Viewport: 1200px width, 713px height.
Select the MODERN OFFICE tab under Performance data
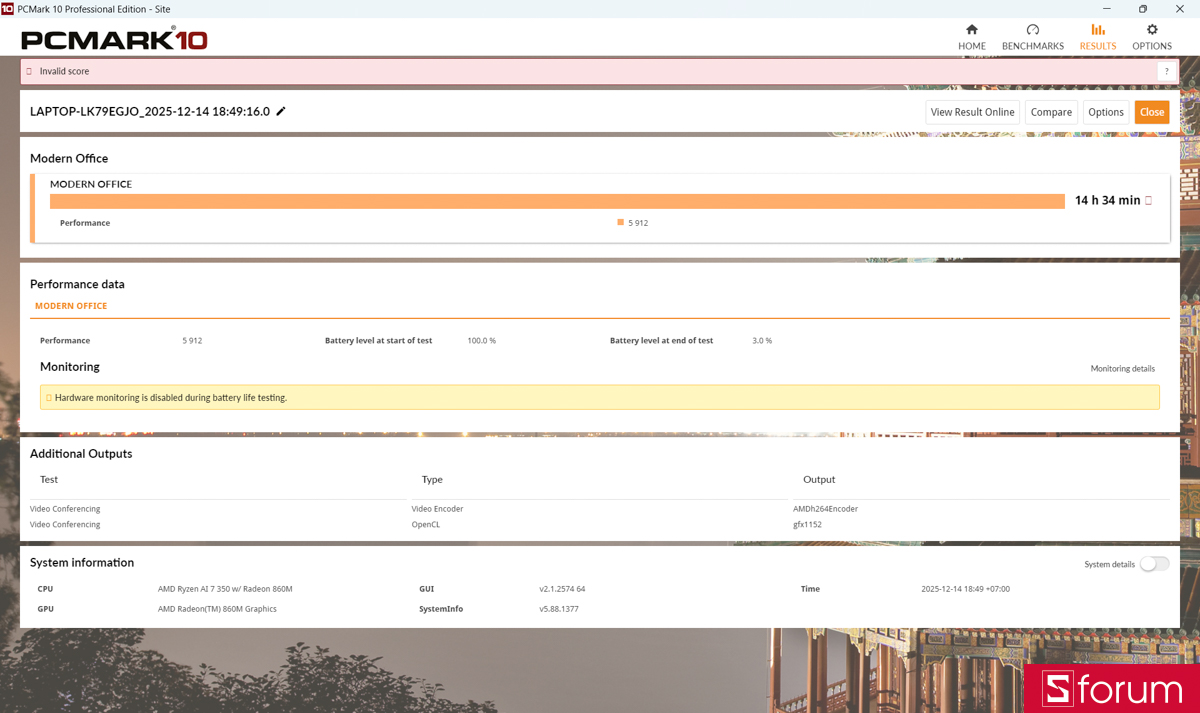pyautogui.click(x=71, y=306)
